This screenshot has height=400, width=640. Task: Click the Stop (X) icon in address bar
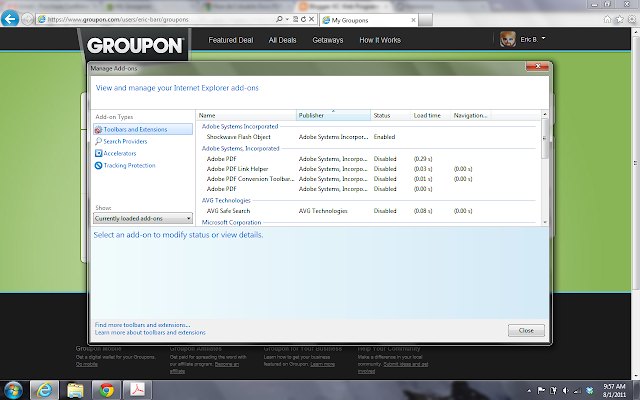click(x=311, y=19)
